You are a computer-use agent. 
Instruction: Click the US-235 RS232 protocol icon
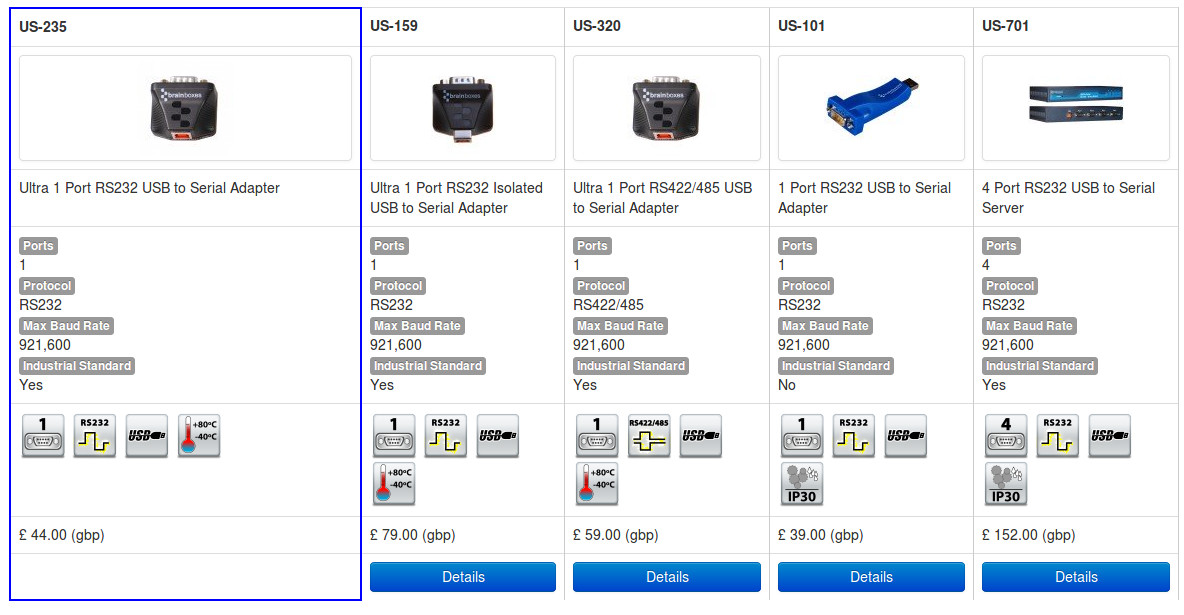pyautogui.click(x=94, y=436)
